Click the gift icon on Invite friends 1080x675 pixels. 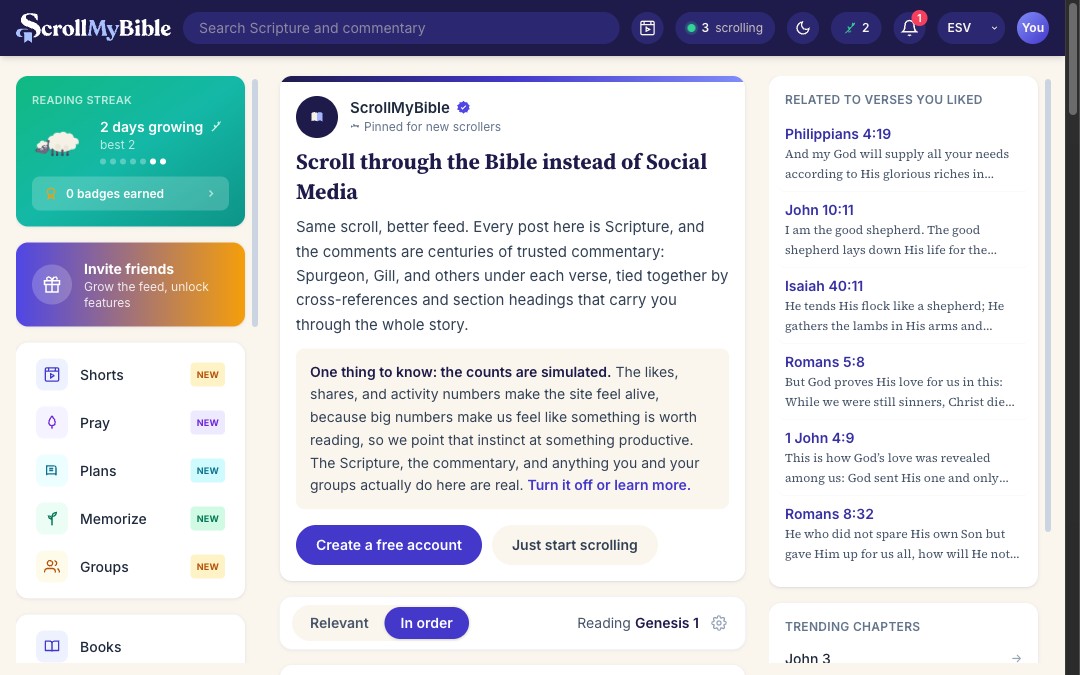click(x=52, y=284)
